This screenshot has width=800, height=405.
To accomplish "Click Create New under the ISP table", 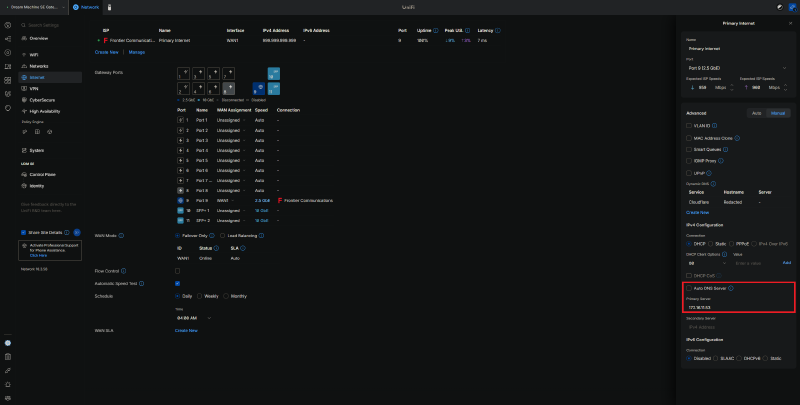I will pos(107,52).
